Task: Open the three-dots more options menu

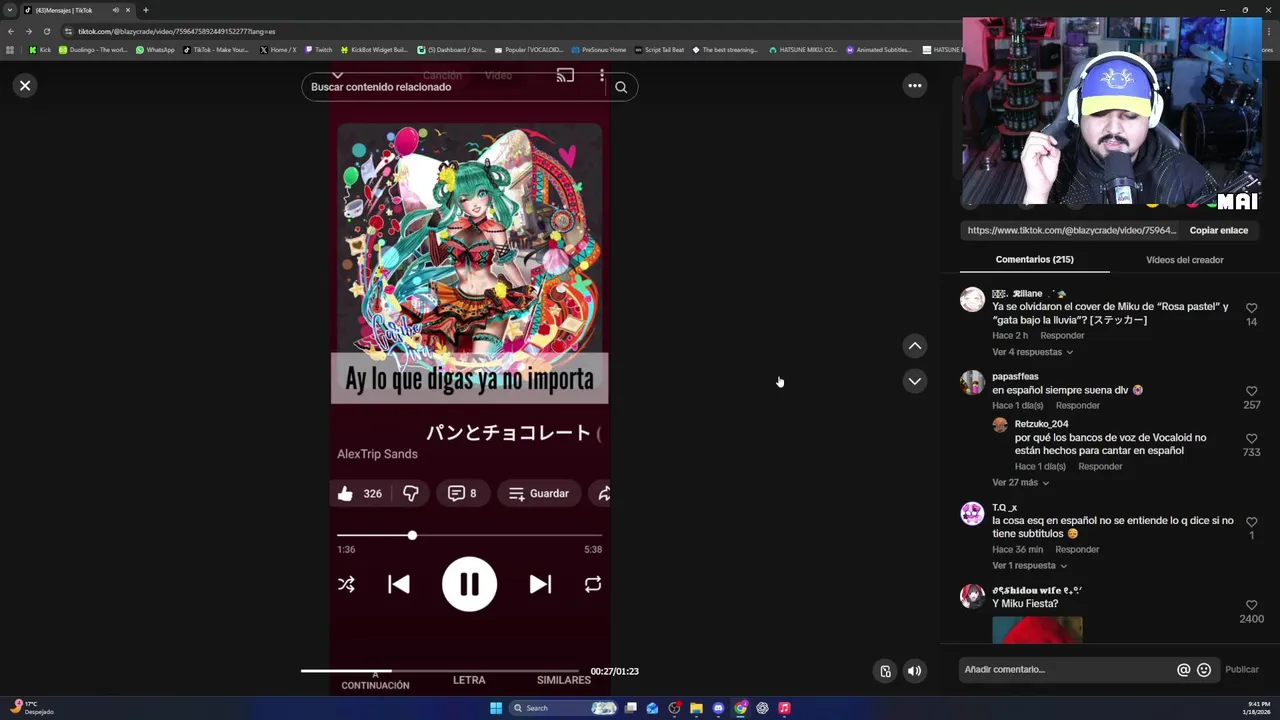Action: click(x=914, y=85)
